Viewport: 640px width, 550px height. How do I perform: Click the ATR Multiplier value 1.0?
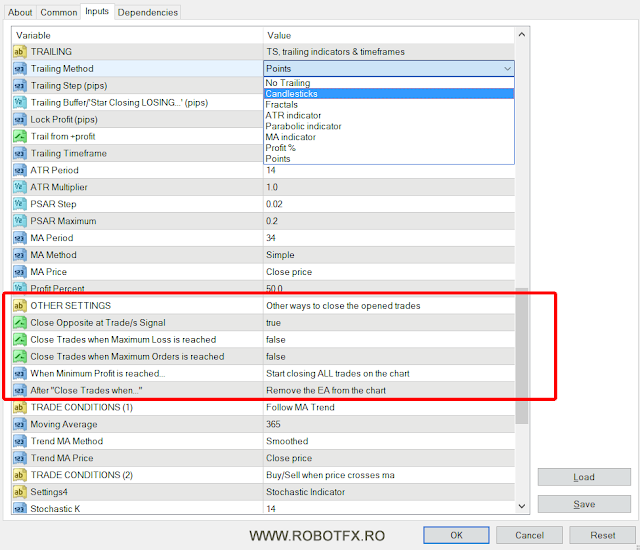272,187
